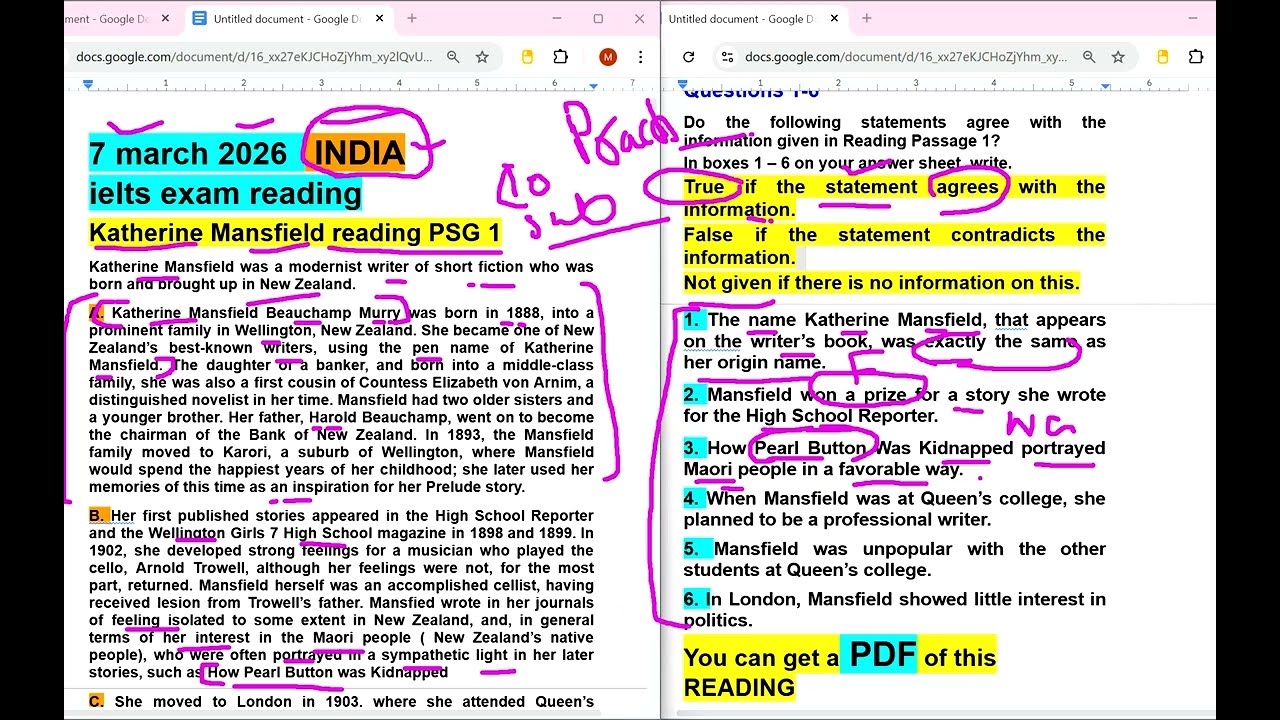Click the left indent marker on left window's ruler

pos(88,85)
